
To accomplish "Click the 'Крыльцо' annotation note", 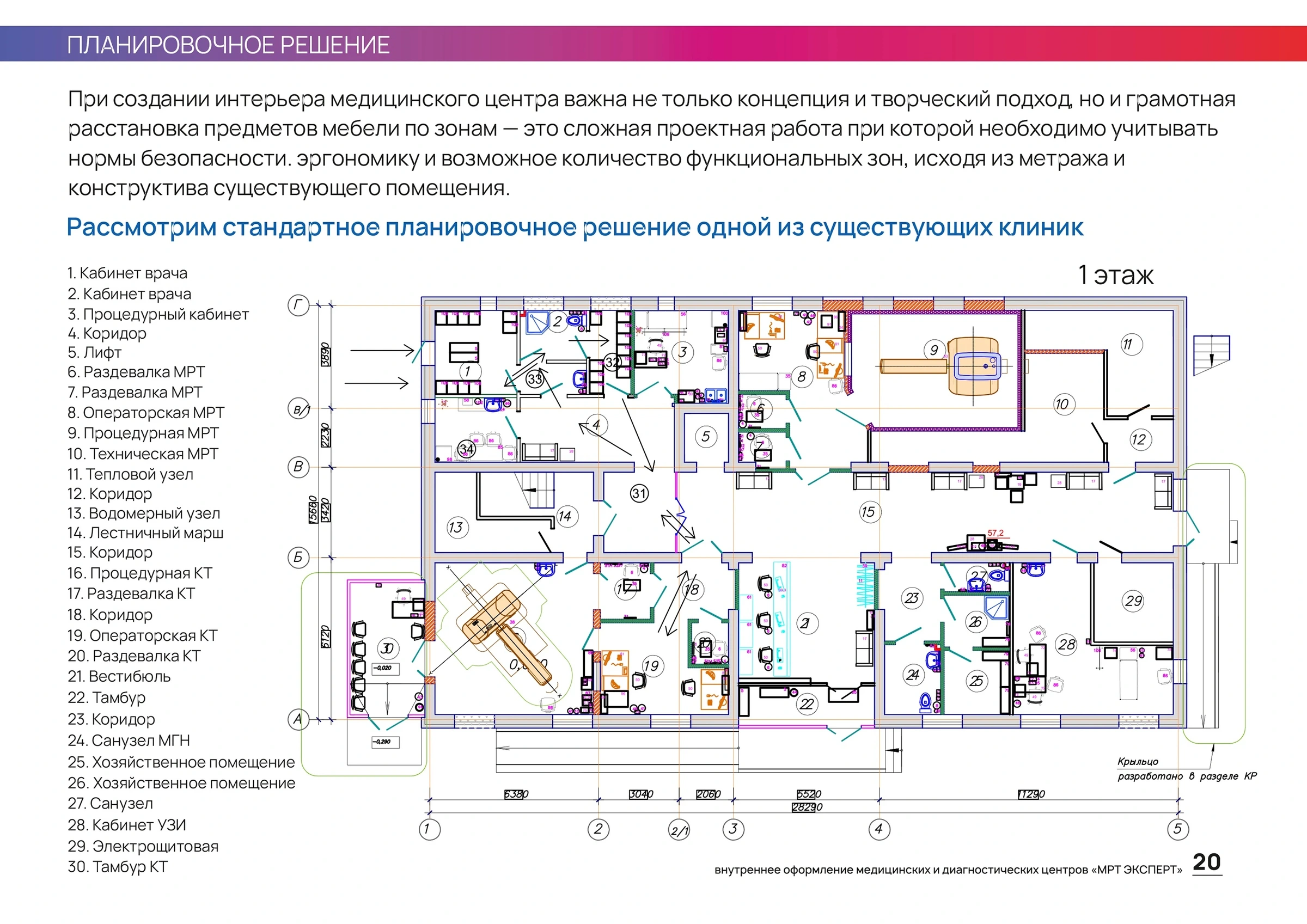I will pyautogui.click(x=1138, y=762).
